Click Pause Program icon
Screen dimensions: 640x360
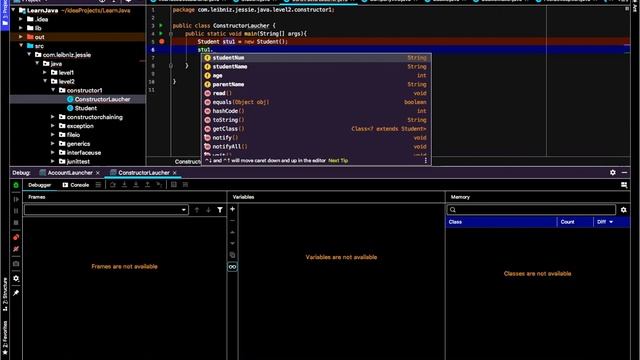16,211
